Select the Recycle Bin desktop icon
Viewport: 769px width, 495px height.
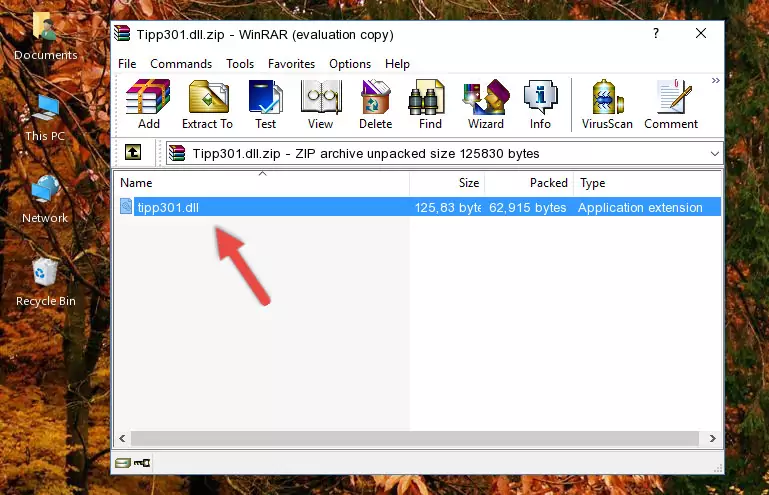46,283
